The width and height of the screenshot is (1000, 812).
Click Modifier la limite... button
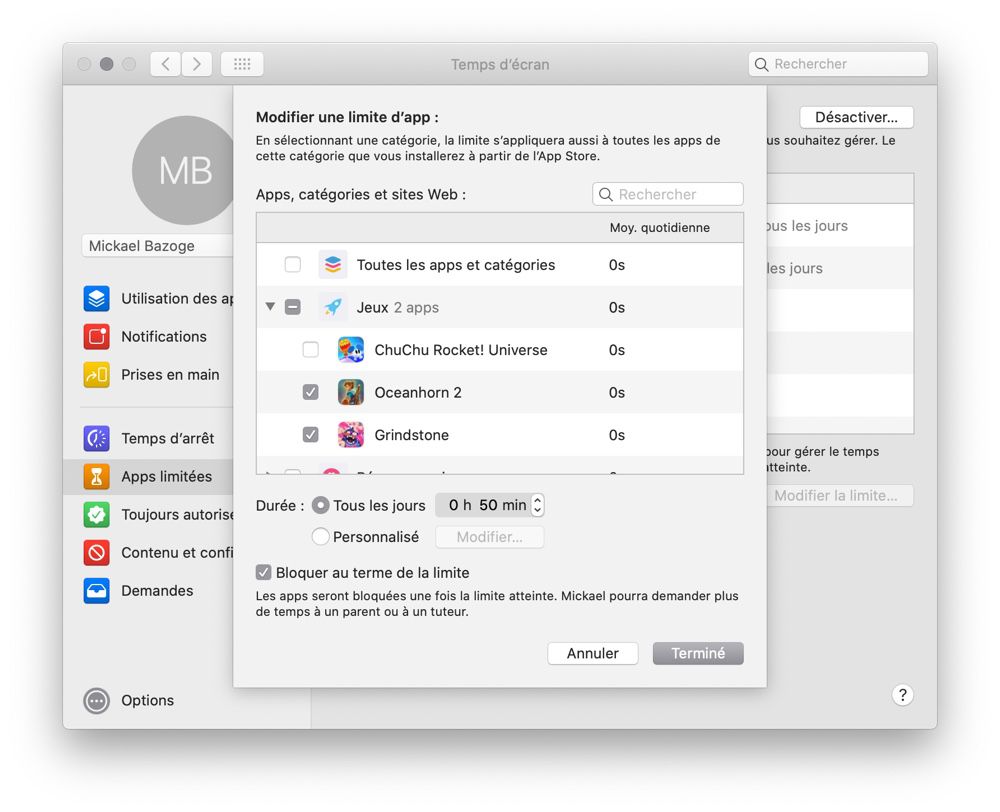839,496
